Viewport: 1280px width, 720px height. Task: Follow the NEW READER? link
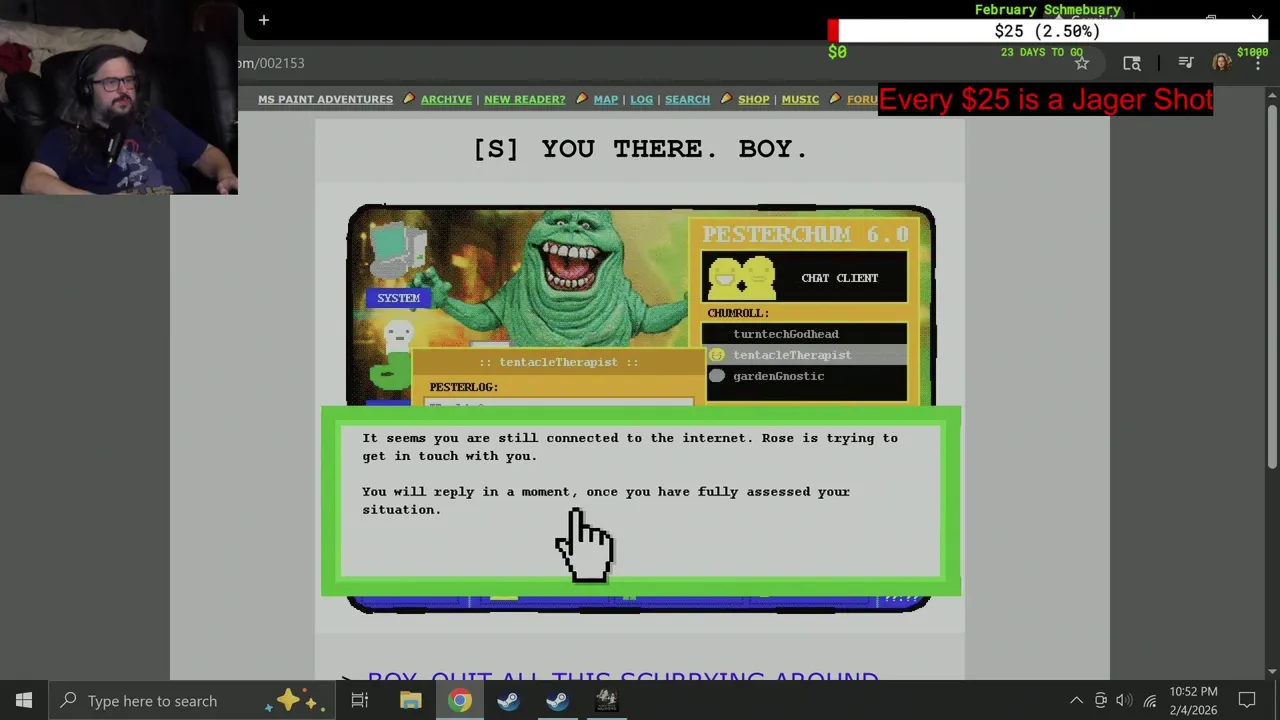click(x=524, y=99)
